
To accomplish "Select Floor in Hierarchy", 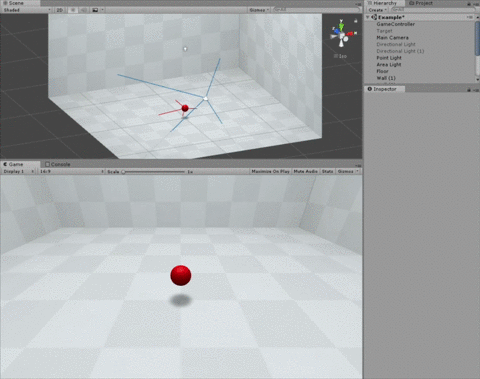I will tap(382, 71).
